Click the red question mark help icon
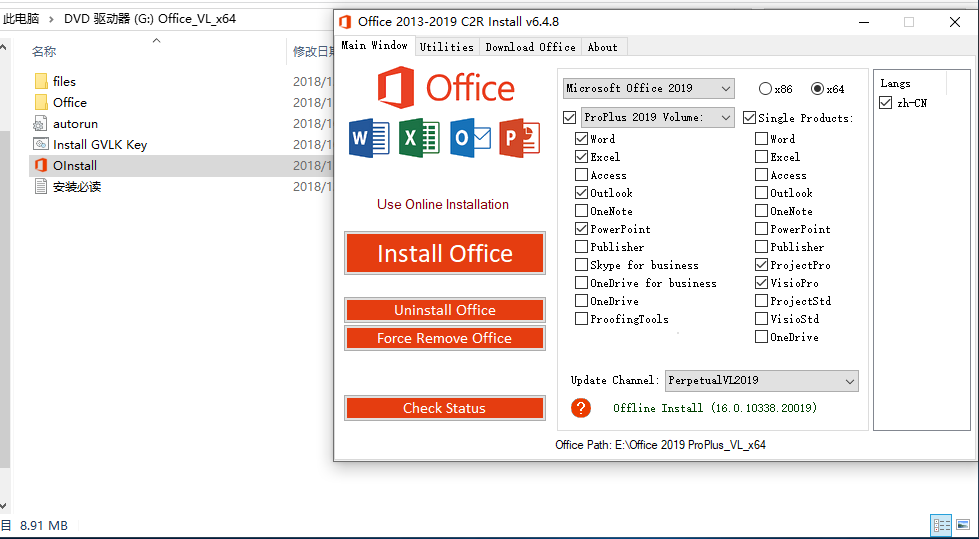Screen dimensions: 979x539 tap(581, 408)
